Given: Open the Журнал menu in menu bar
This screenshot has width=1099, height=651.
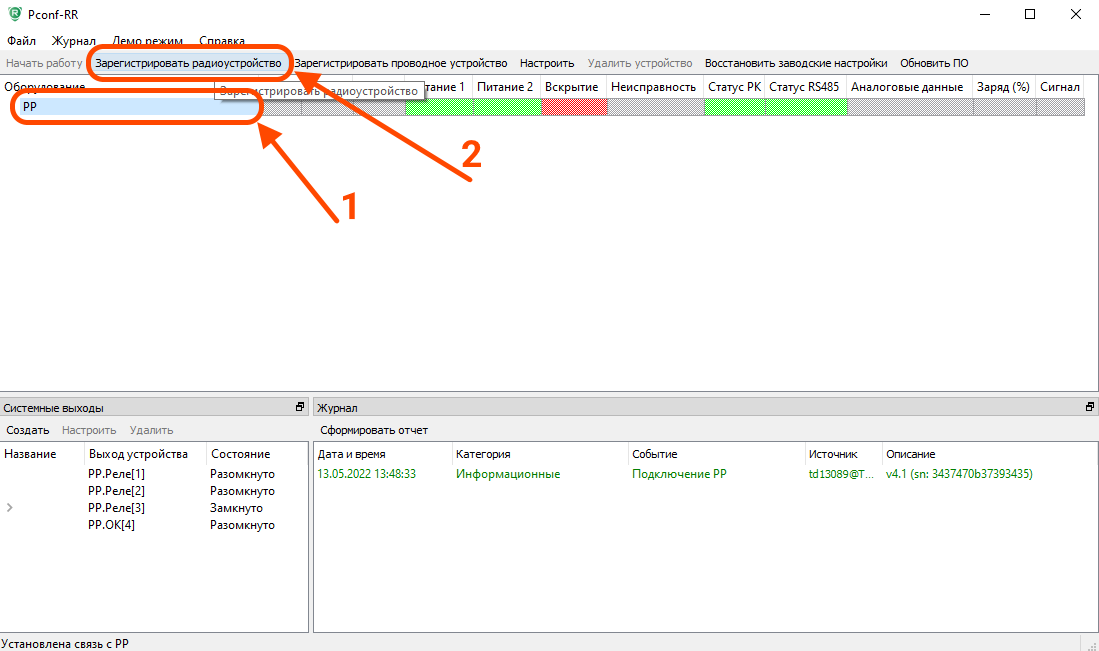Looking at the screenshot, I should (x=73, y=41).
